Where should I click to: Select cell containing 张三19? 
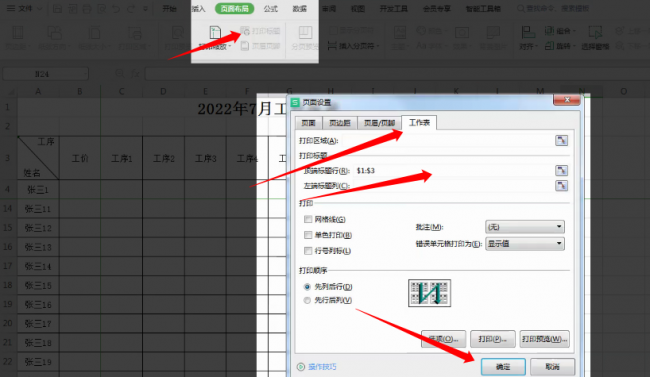[38, 362]
